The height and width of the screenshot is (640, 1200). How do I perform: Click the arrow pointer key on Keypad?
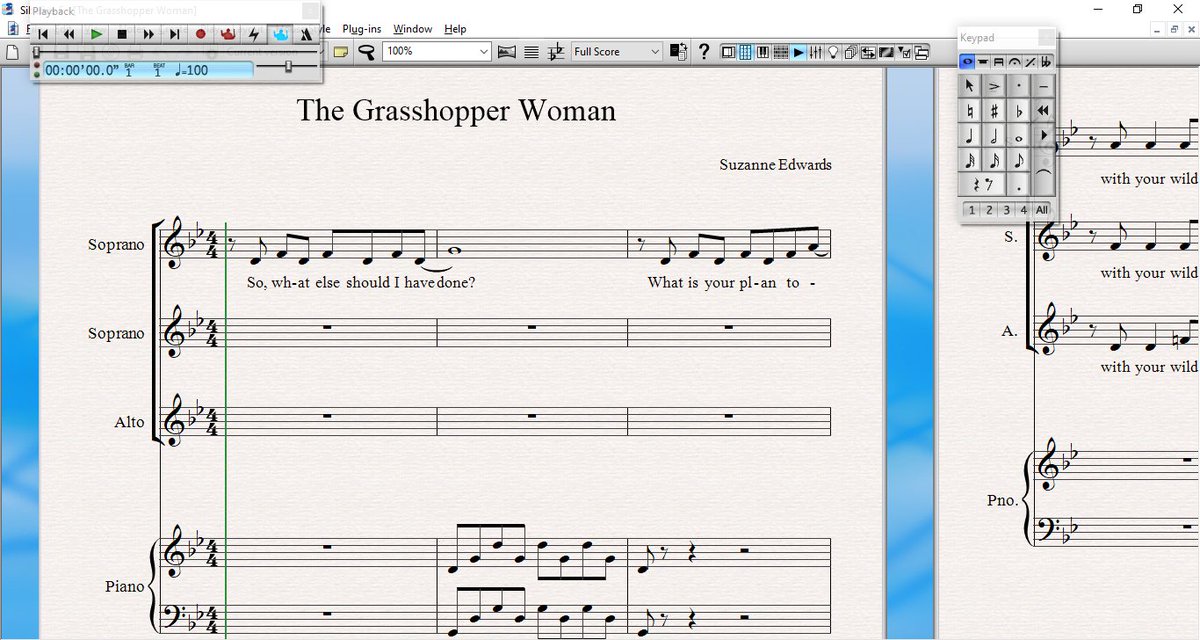970,86
